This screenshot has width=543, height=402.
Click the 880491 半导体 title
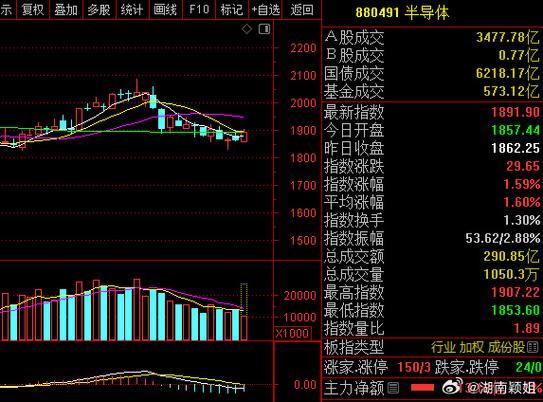tap(402, 13)
